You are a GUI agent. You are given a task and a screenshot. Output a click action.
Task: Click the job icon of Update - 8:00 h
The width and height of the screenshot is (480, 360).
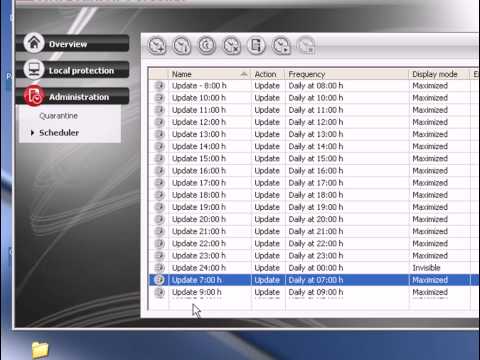(160, 86)
